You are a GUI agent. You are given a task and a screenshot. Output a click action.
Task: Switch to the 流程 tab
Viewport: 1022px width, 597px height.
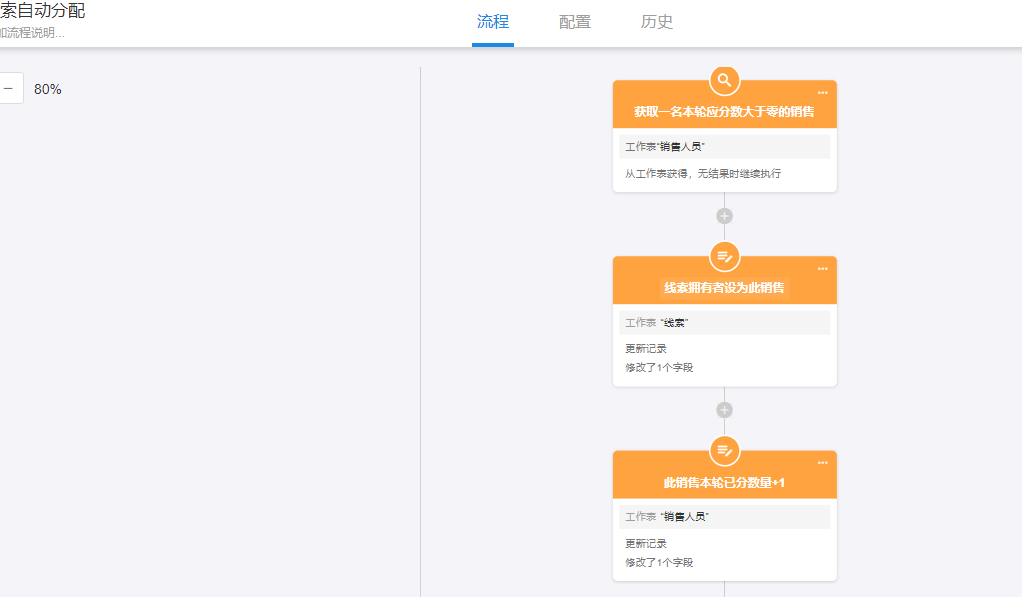tap(493, 22)
